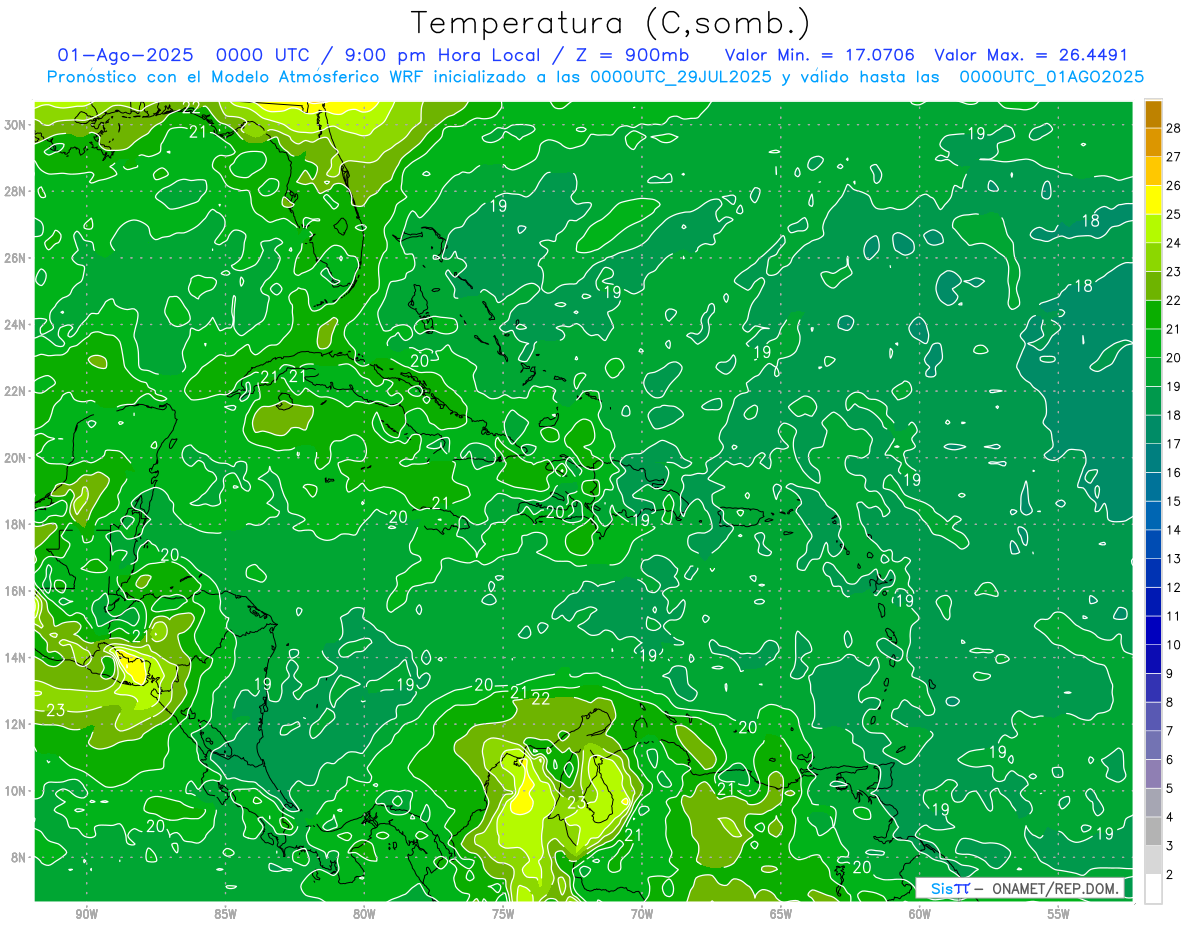Select the title 'Temperatura (C,somb.)'
The width and height of the screenshot is (1200, 927).
point(610,22)
